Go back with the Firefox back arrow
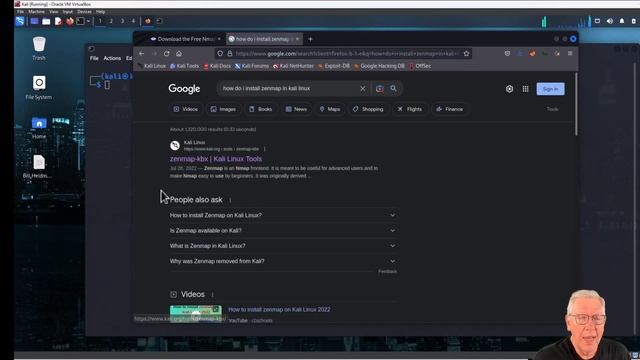 click(x=142, y=53)
